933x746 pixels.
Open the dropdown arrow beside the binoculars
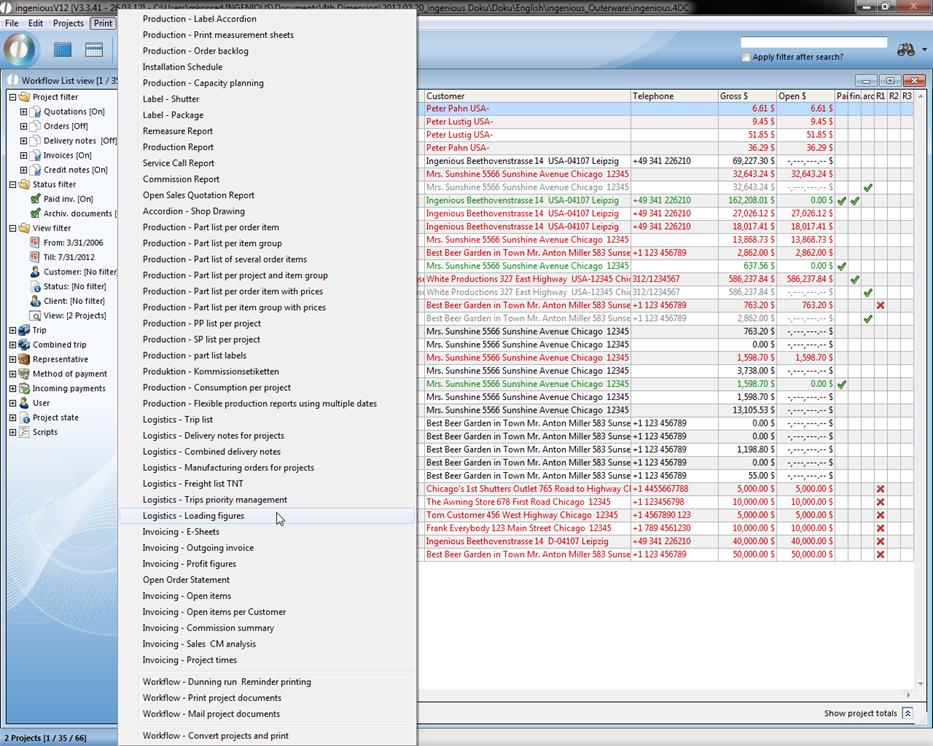[924, 50]
